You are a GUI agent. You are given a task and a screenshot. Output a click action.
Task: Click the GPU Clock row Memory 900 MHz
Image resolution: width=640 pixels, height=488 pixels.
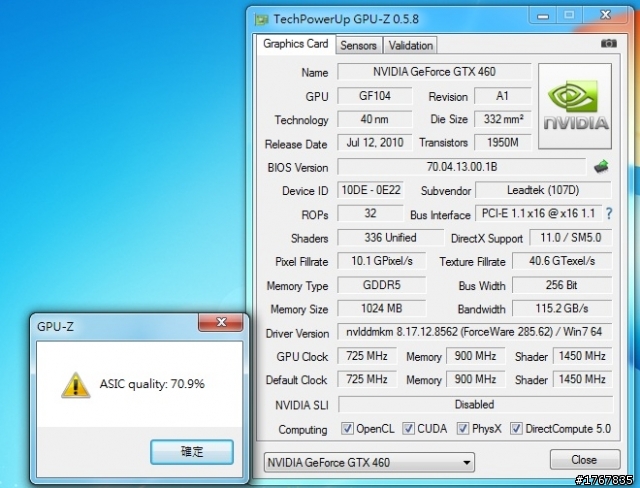point(476,356)
